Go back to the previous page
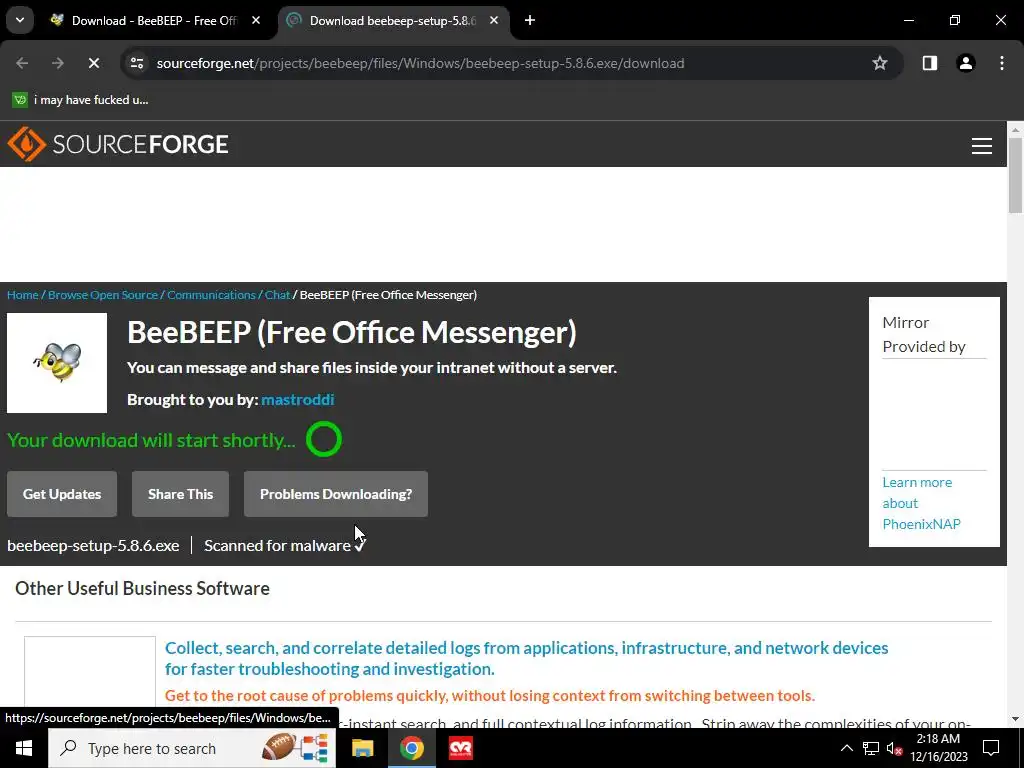The width and height of the screenshot is (1024, 768). pos(22,63)
